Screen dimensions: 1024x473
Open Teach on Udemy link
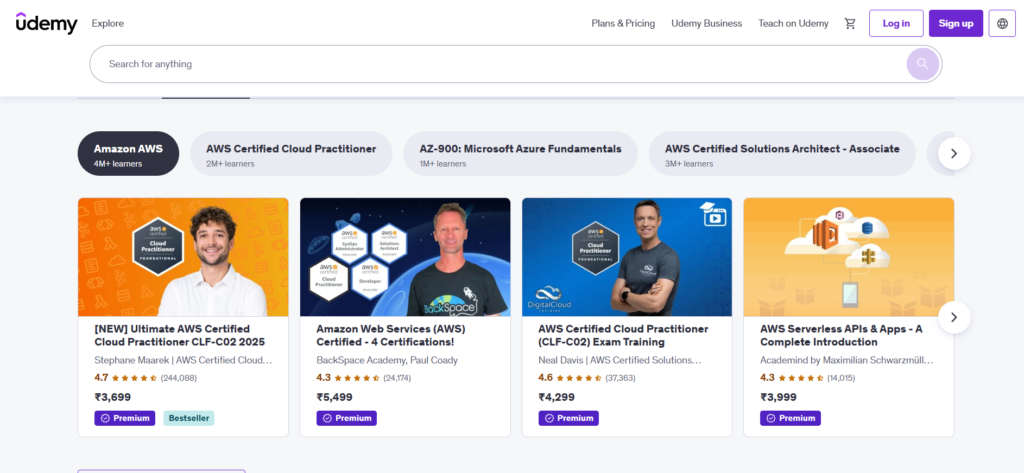[793, 24]
